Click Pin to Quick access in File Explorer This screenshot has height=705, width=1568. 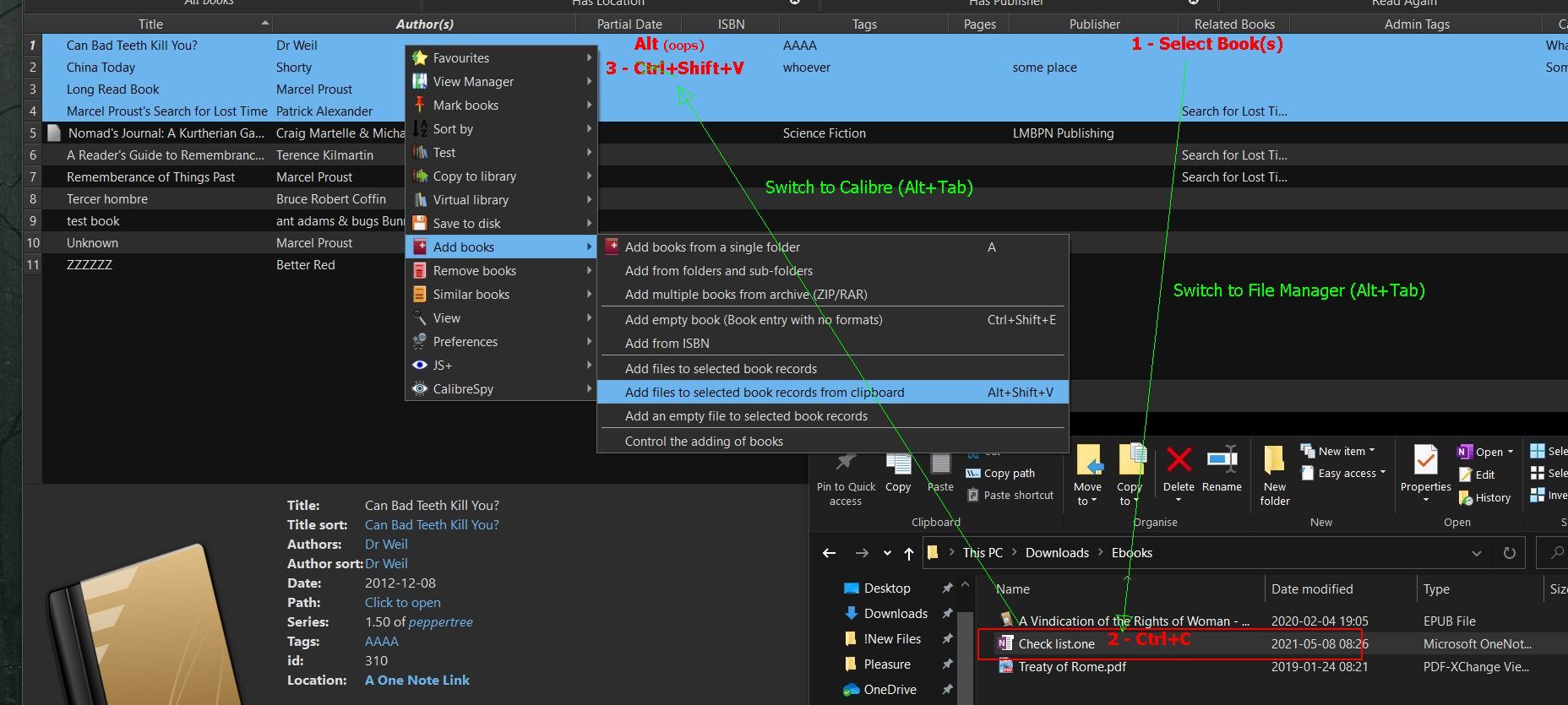click(x=846, y=479)
